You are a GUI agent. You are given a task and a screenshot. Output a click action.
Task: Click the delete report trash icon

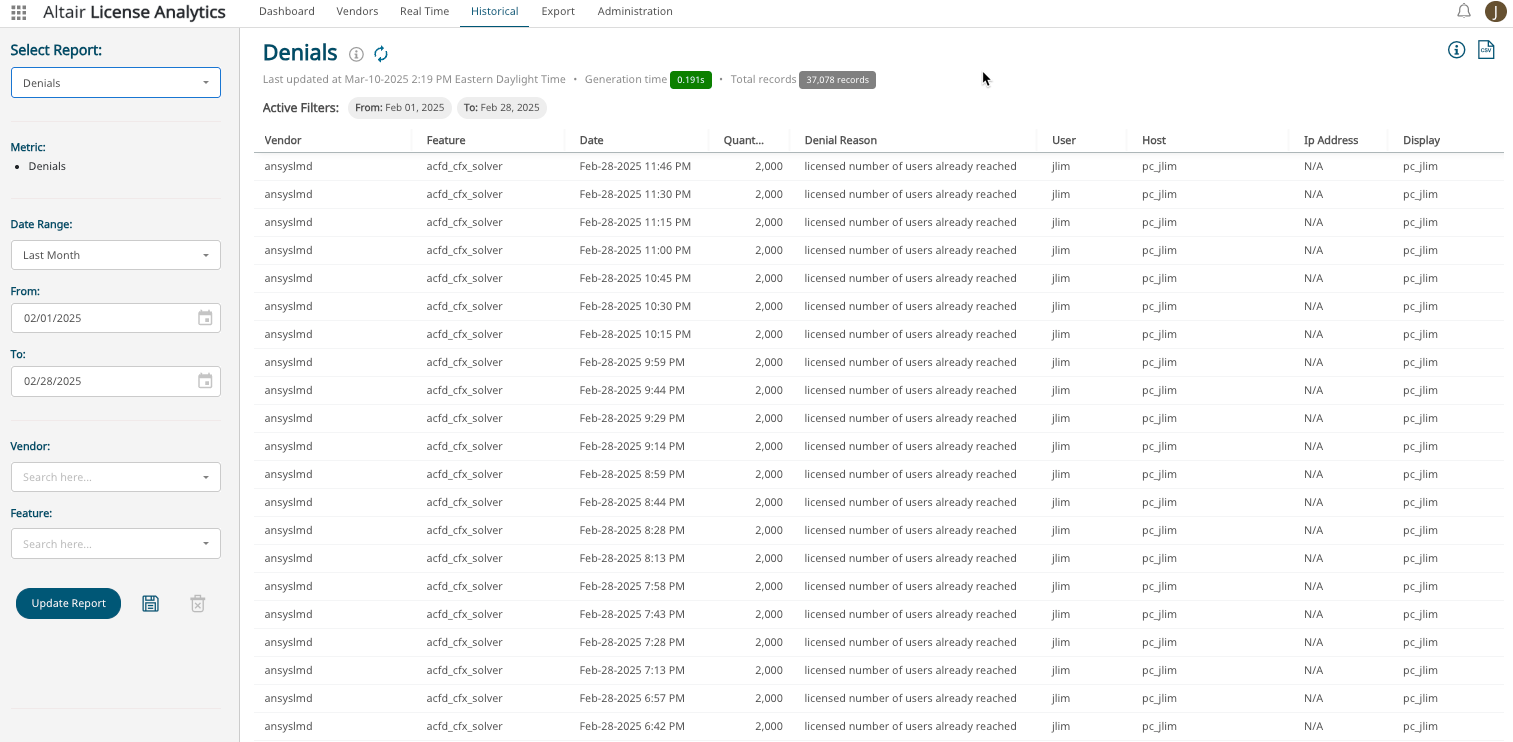[x=198, y=603]
